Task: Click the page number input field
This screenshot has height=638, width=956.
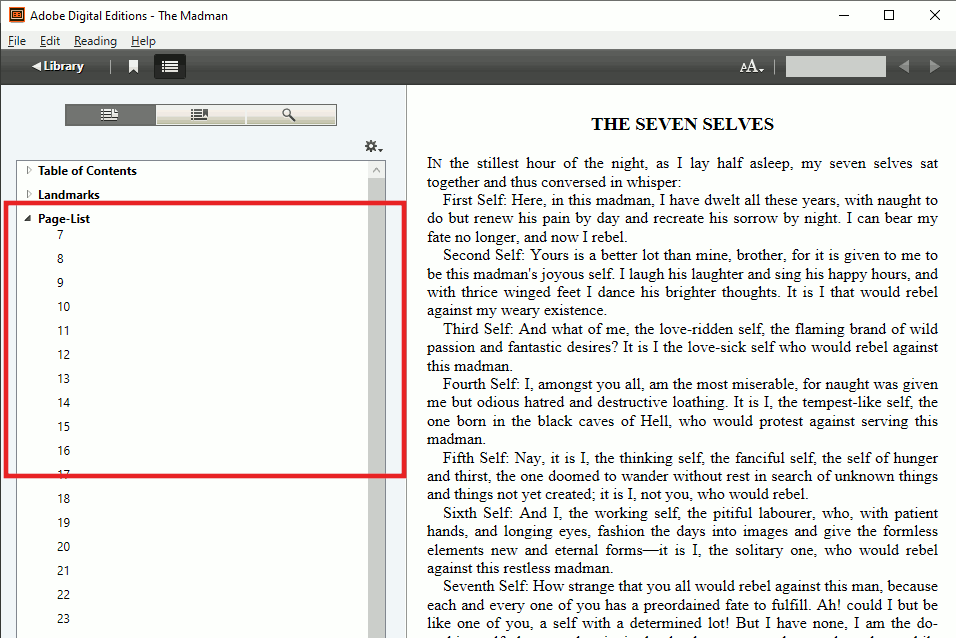Action: point(835,66)
